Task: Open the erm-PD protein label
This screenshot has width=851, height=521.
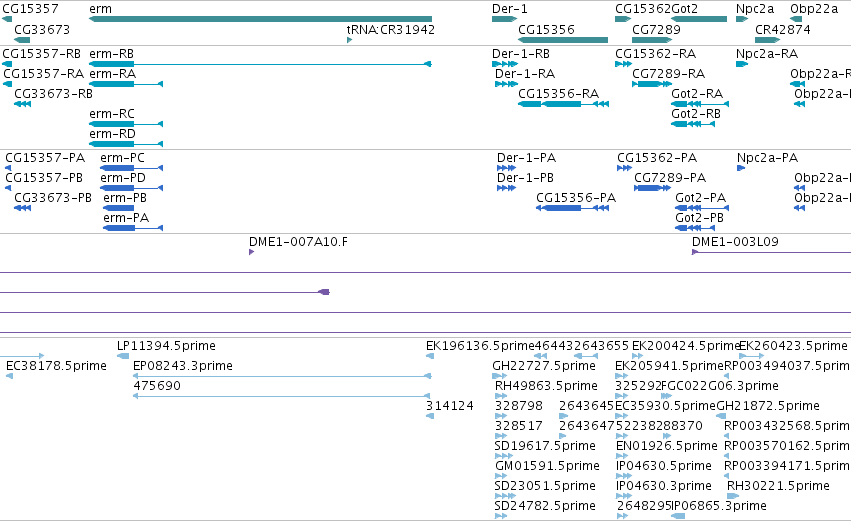Action: 123,178
